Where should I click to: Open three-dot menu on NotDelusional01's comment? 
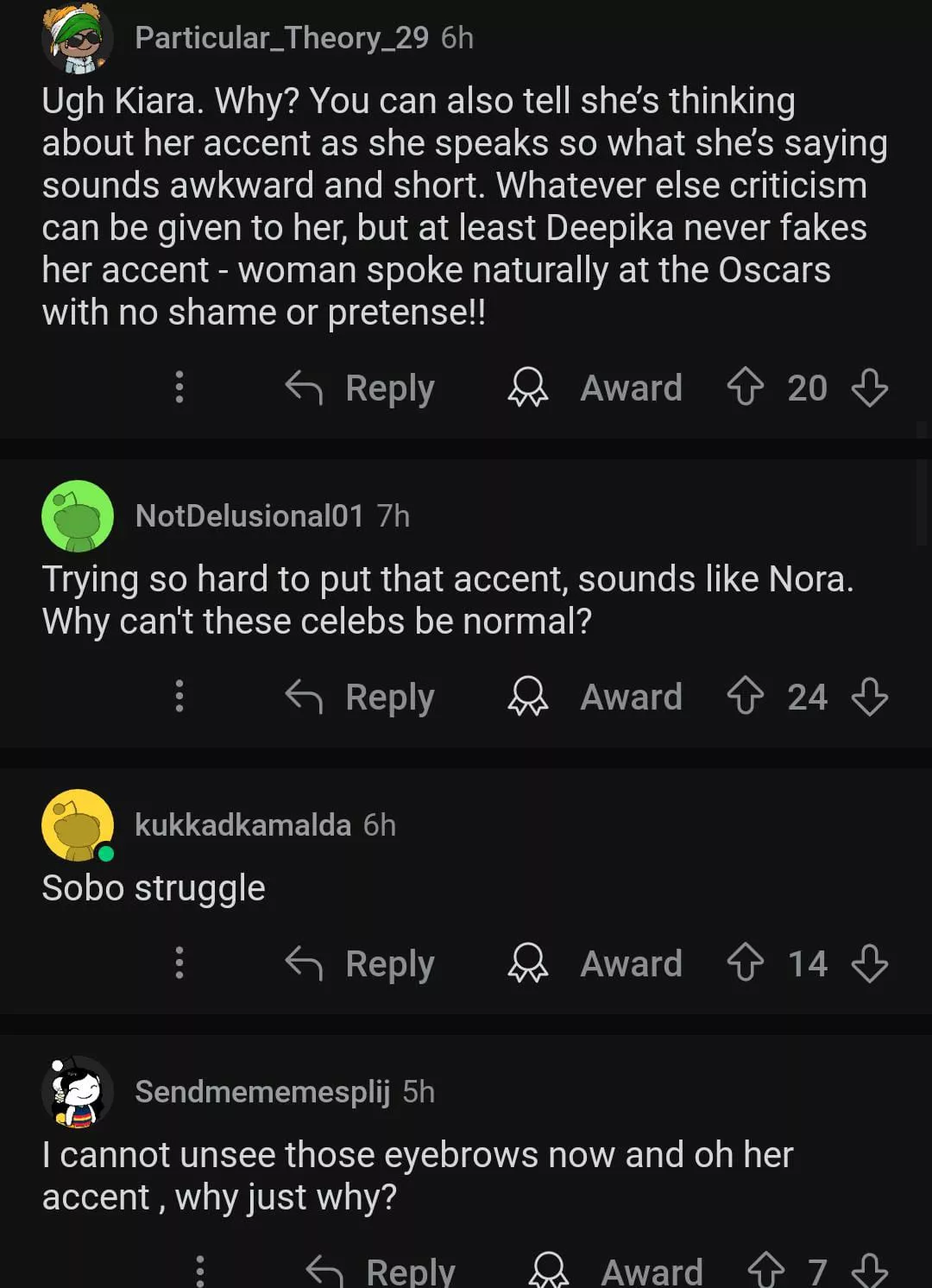point(179,696)
